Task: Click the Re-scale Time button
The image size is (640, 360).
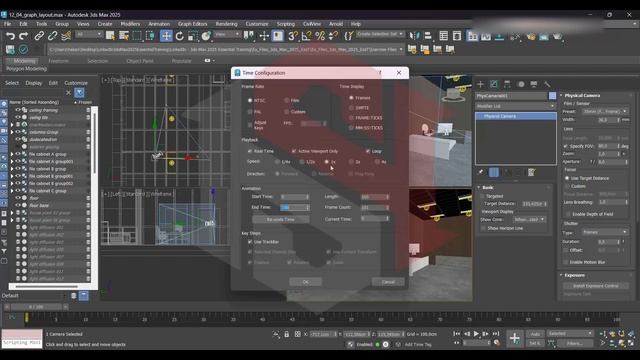Action: pos(280,220)
